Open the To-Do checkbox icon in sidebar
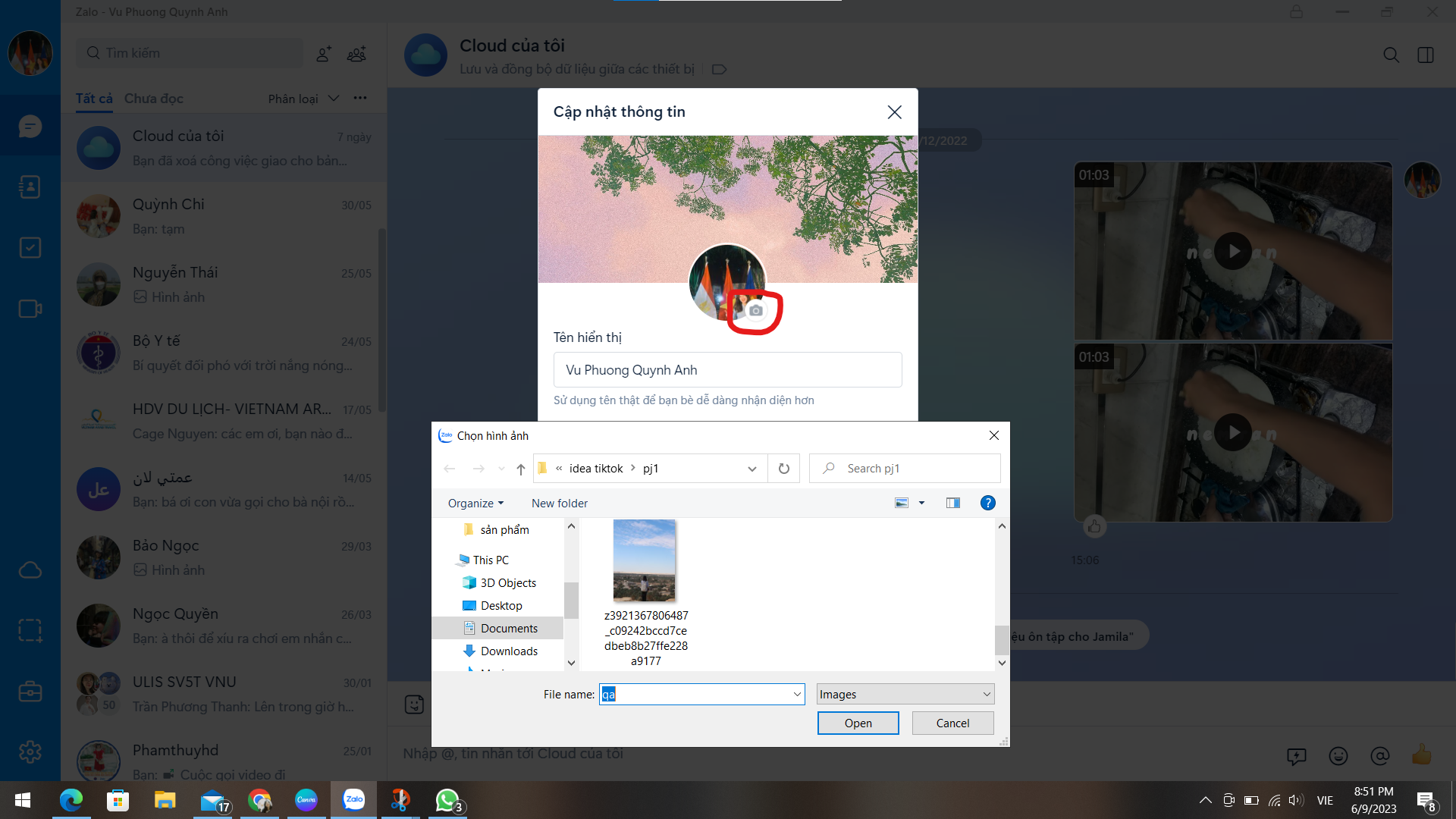 [30, 247]
